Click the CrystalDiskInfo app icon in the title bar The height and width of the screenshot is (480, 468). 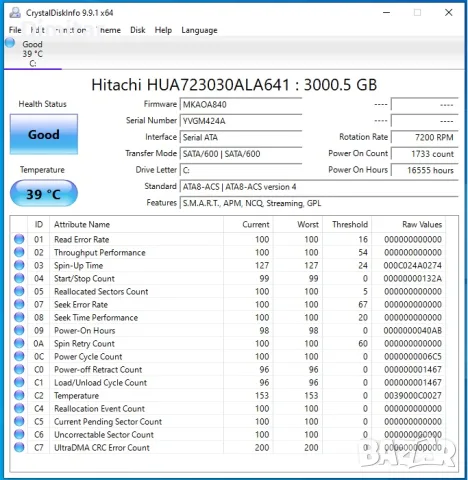coord(15,13)
